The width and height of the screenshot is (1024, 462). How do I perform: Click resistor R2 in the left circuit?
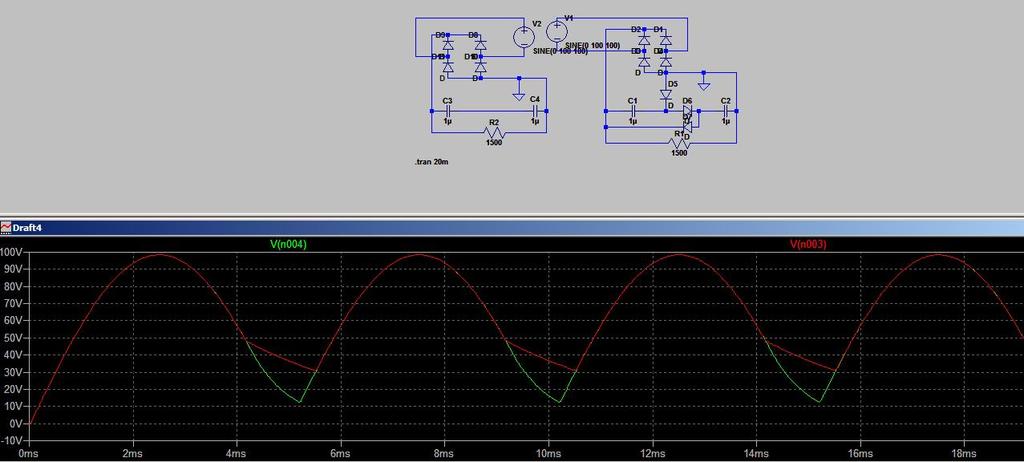click(494, 132)
